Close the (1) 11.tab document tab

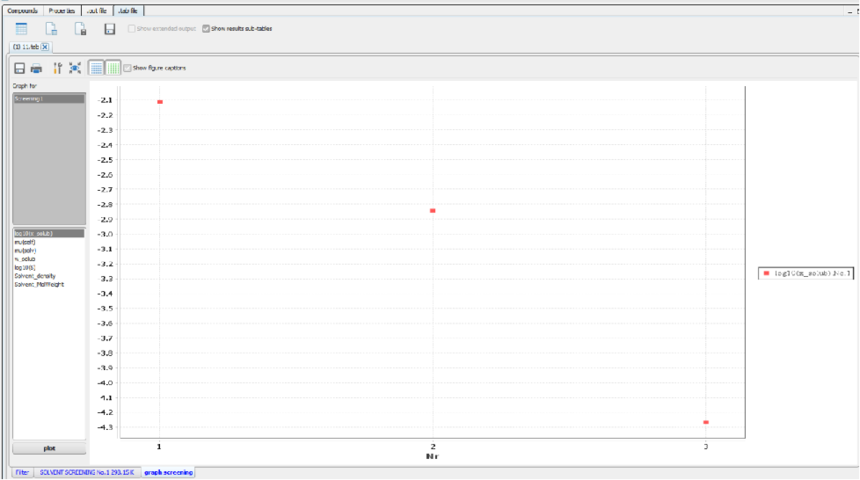coord(45,47)
